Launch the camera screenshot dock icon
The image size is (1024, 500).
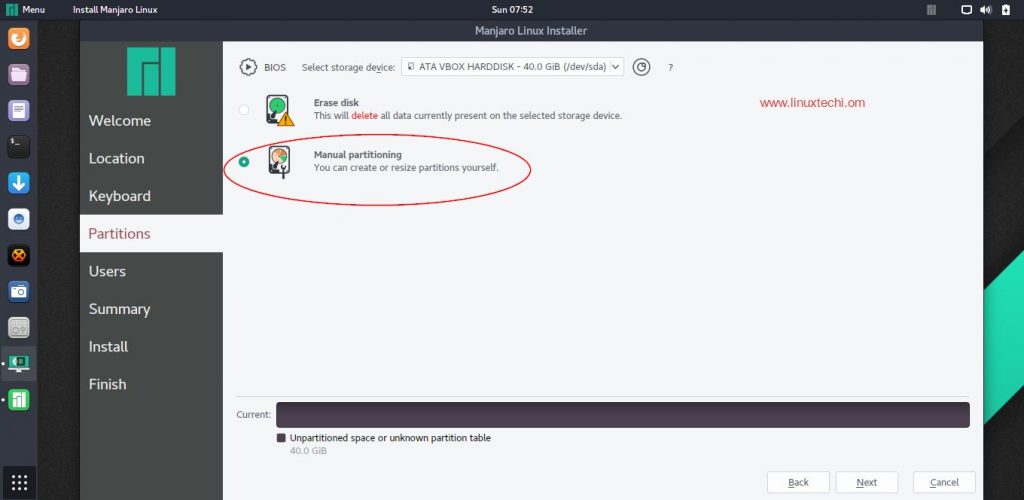[x=18, y=291]
